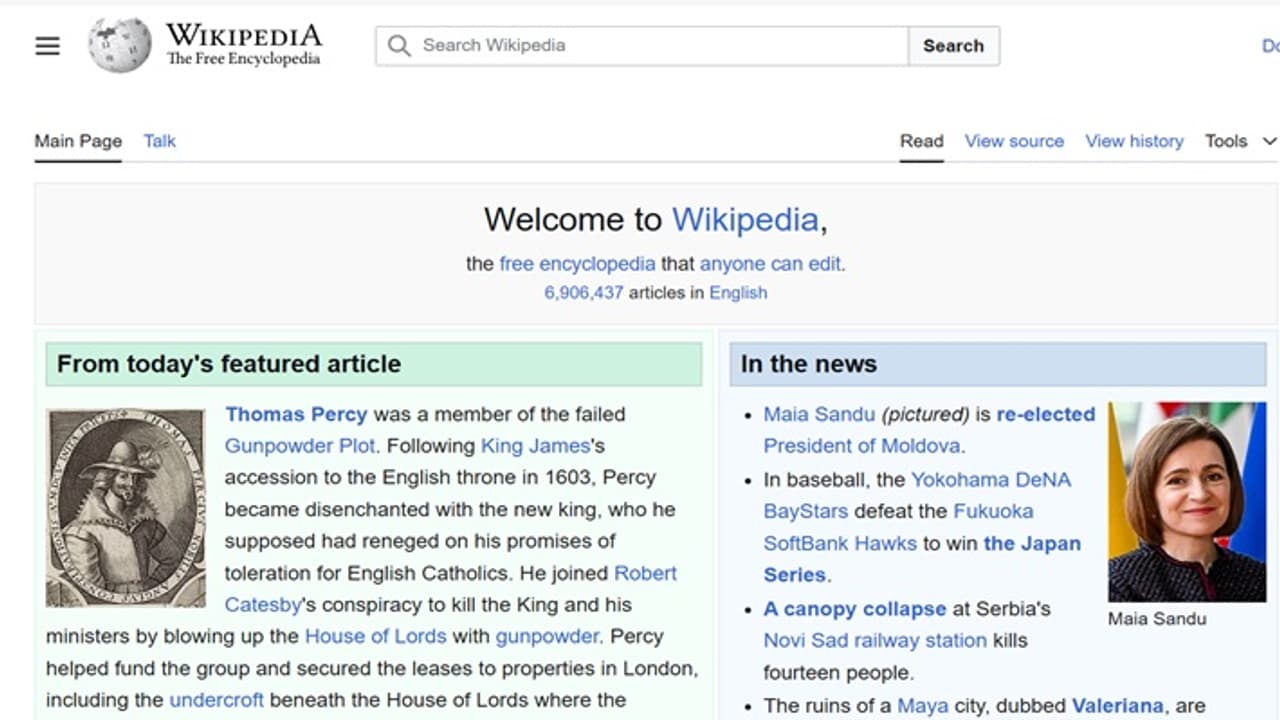Open the free encyclopedia link

(x=575, y=264)
